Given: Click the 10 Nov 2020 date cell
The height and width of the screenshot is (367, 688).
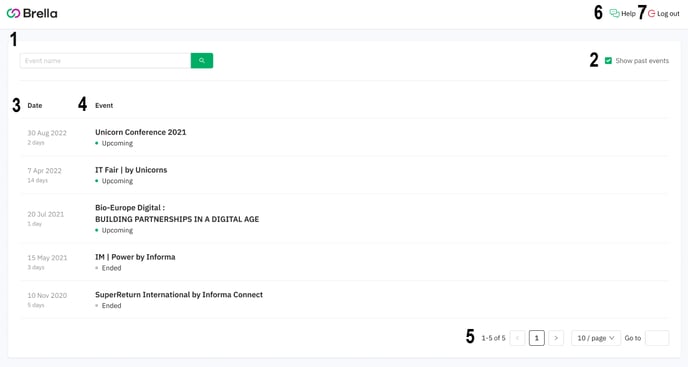Looking at the screenshot, I should (47, 295).
